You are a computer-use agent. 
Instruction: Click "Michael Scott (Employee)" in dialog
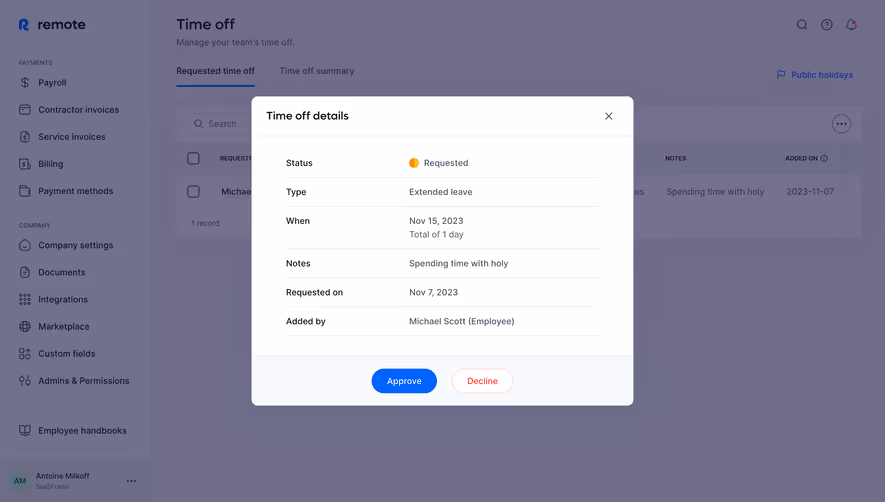point(462,321)
